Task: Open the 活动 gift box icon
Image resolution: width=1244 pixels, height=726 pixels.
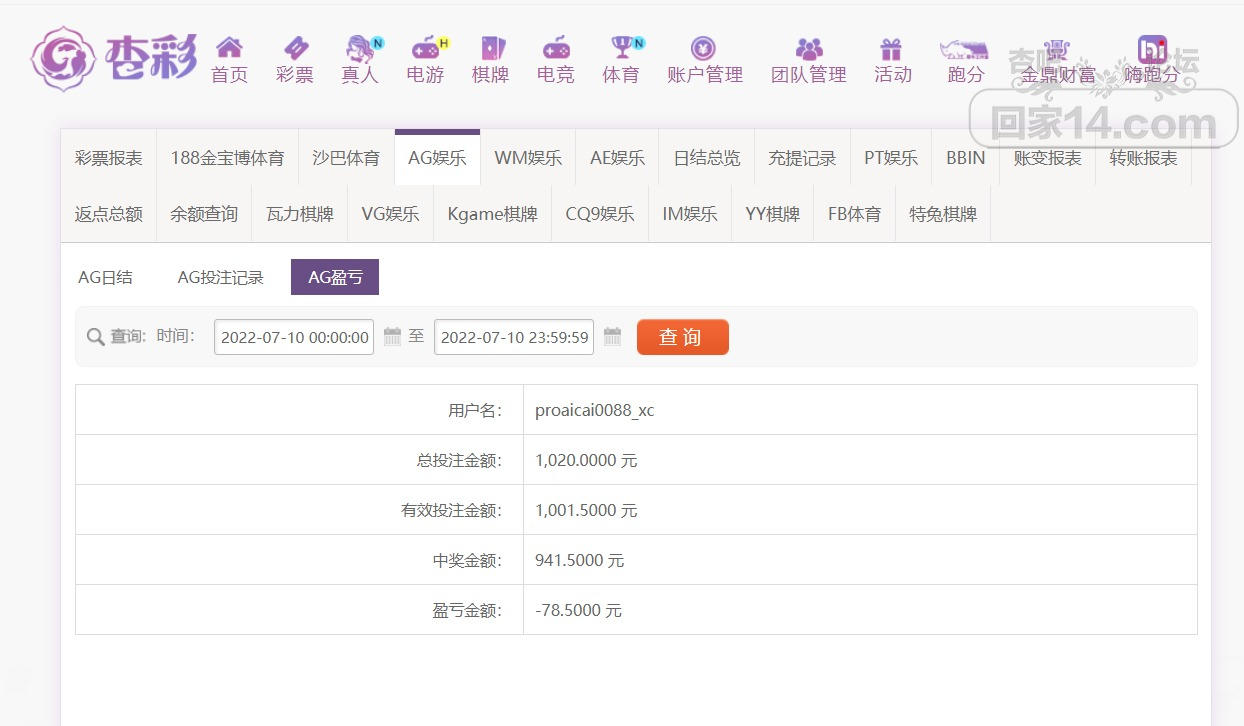Action: click(x=891, y=48)
